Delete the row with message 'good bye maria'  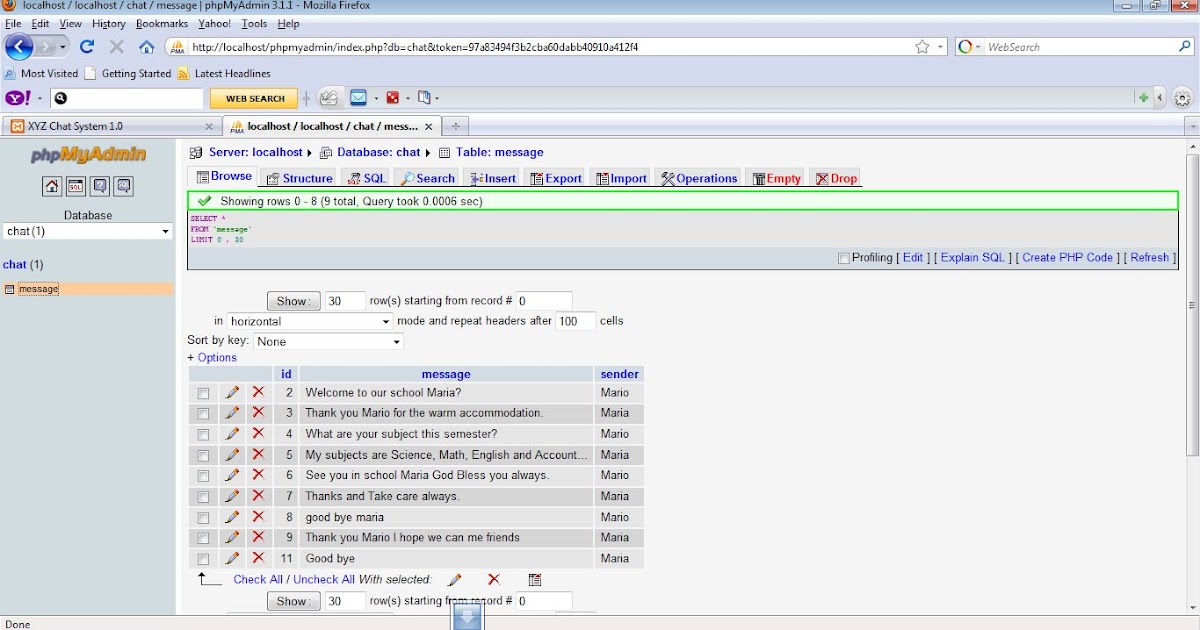point(258,517)
